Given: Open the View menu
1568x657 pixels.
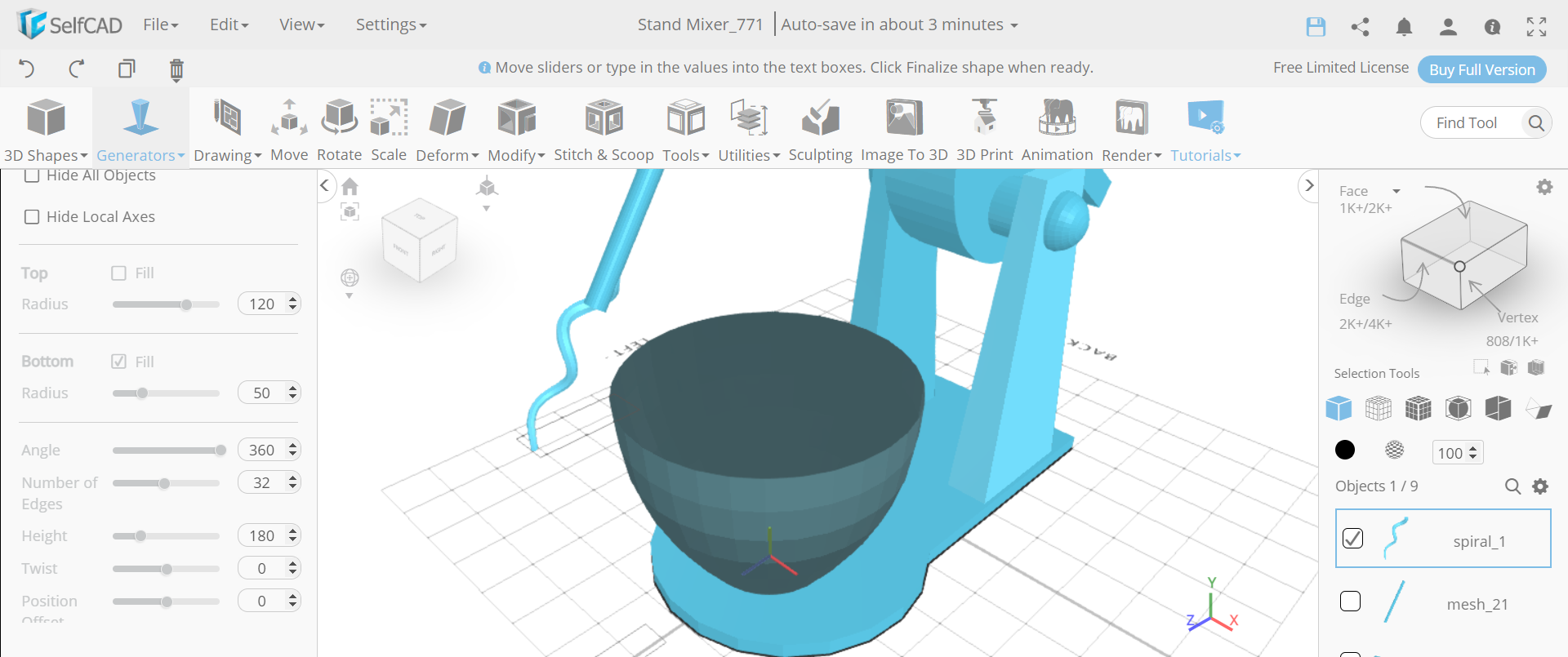Looking at the screenshot, I should point(301,24).
